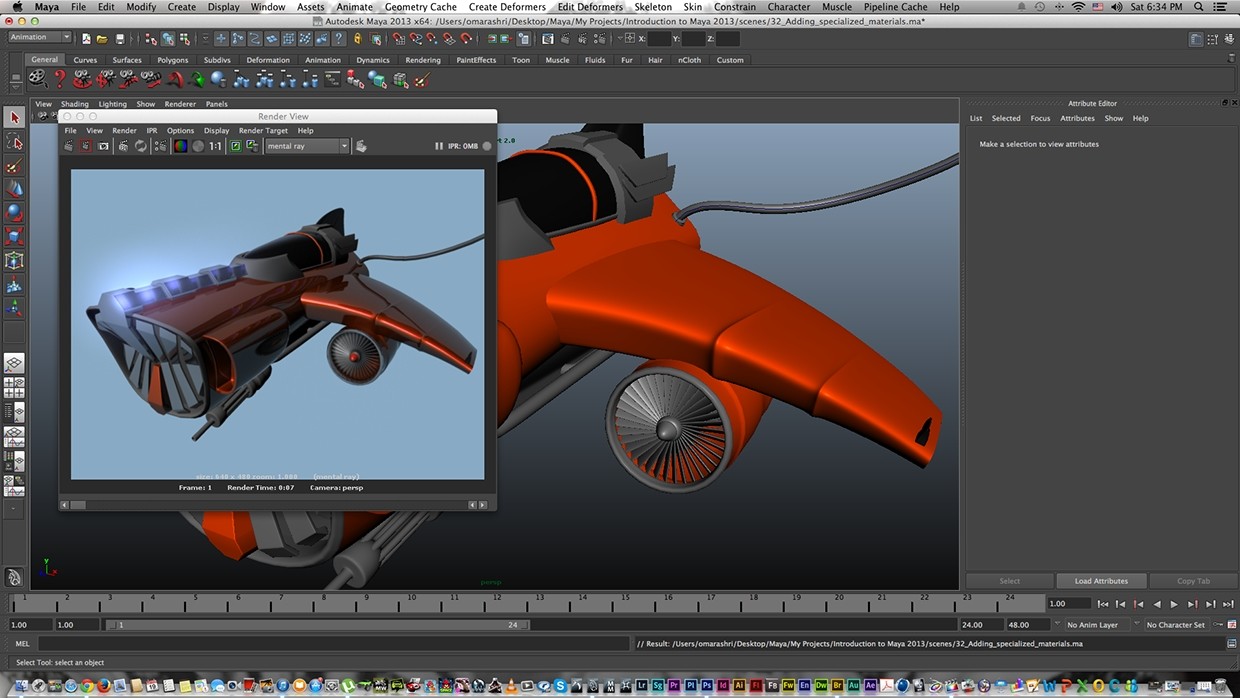Open Render Target menu in Render View
This screenshot has height=698, width=1240.
[x=263, y=130]
